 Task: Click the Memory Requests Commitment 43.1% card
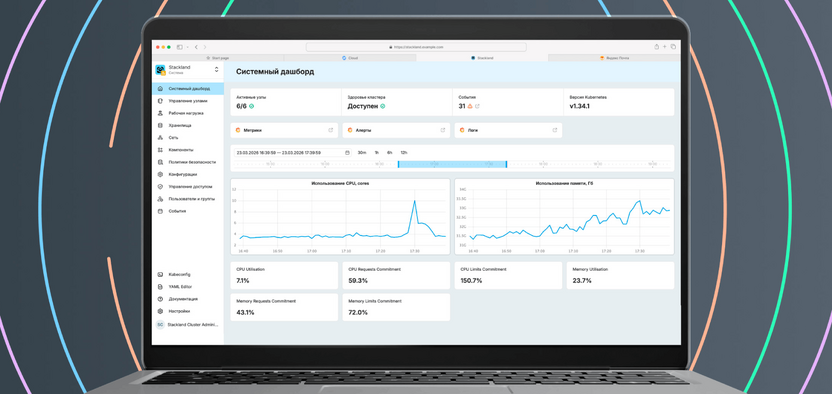(284, 307)
